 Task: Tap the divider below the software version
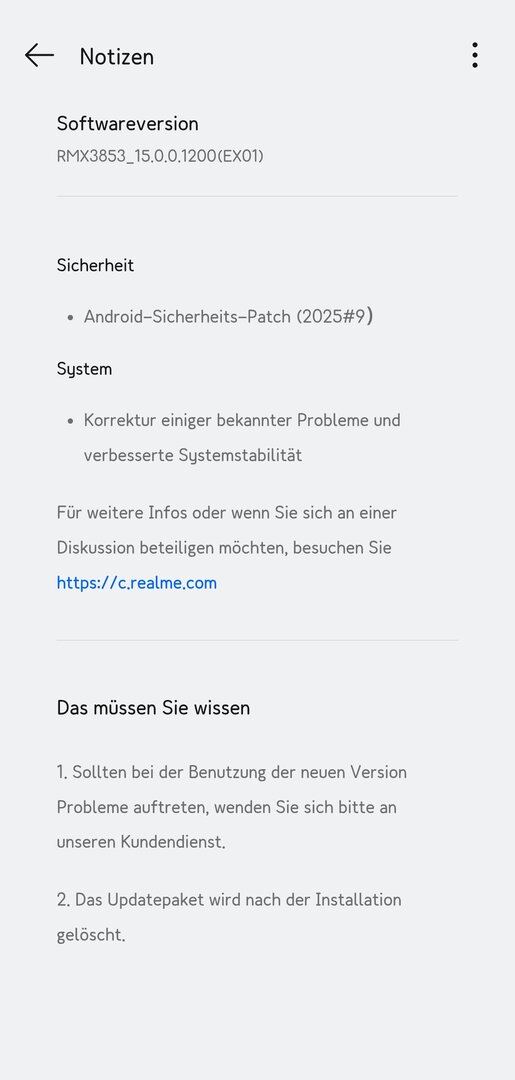257,196
